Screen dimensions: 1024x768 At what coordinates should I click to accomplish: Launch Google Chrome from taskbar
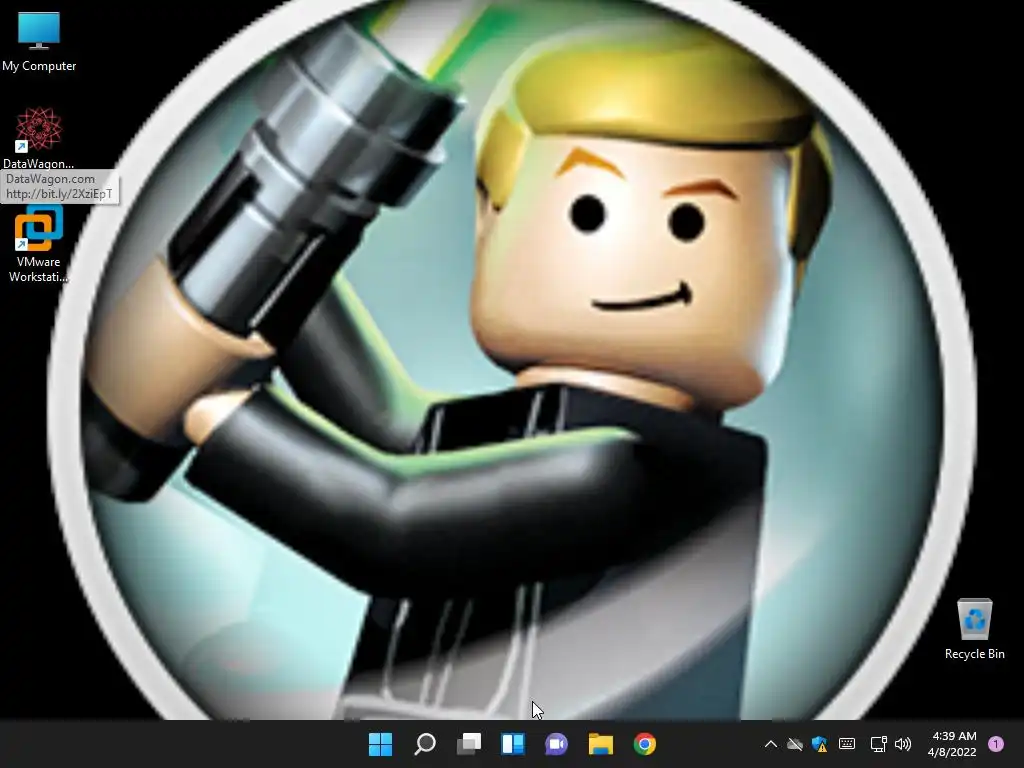645,744
